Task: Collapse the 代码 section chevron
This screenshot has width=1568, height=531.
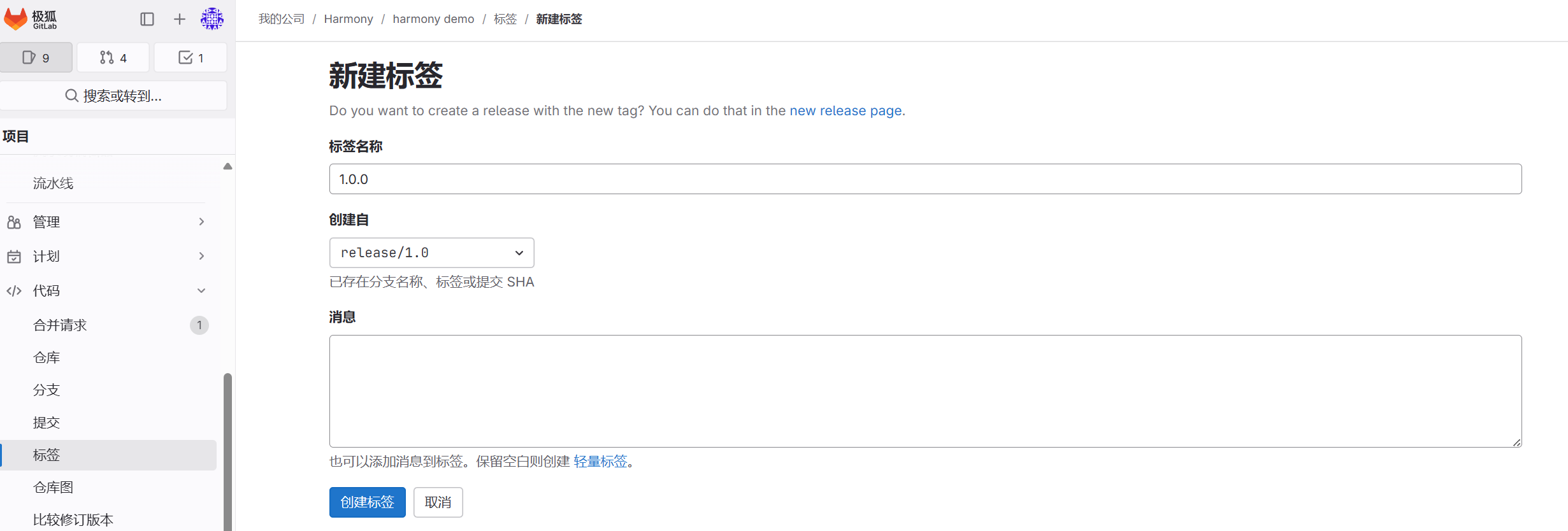Action: tap(201, 290)
